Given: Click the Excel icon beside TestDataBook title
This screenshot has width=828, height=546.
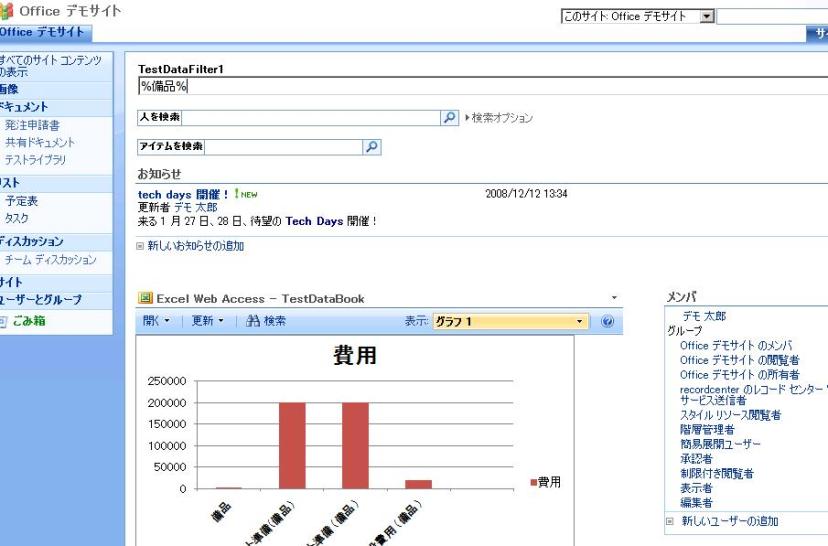Looking at the screenshot, I should click(145, 298).
